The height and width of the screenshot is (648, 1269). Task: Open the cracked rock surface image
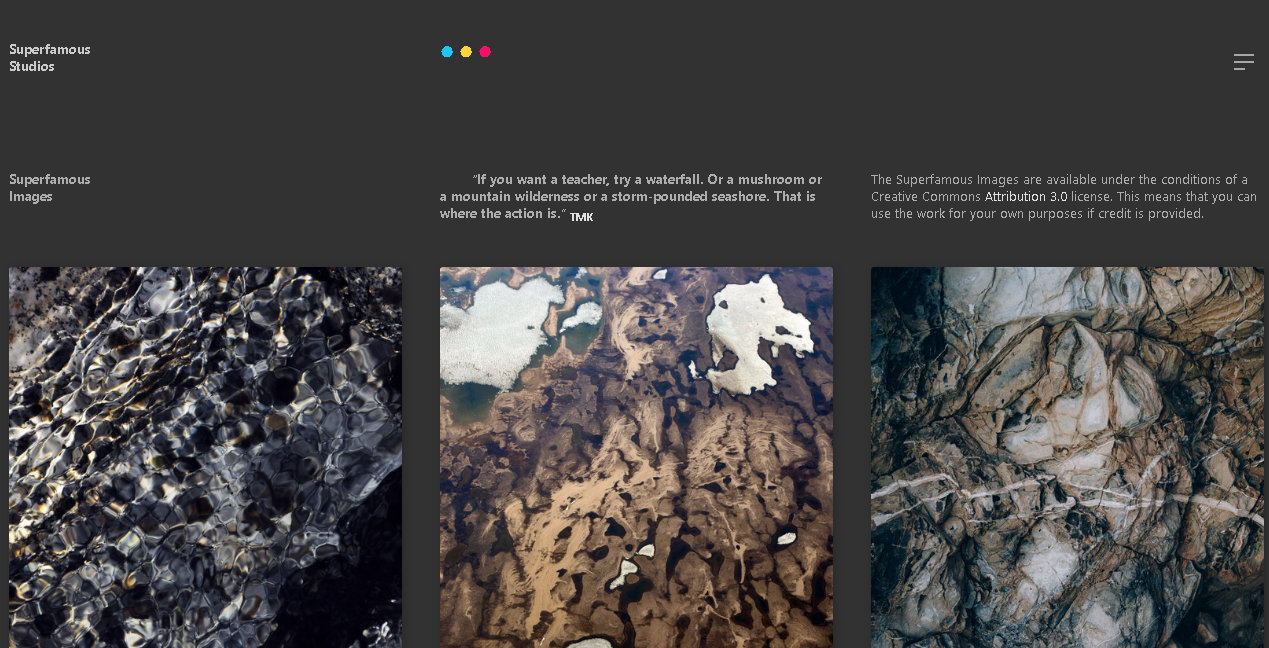[x=1067, y=457]
